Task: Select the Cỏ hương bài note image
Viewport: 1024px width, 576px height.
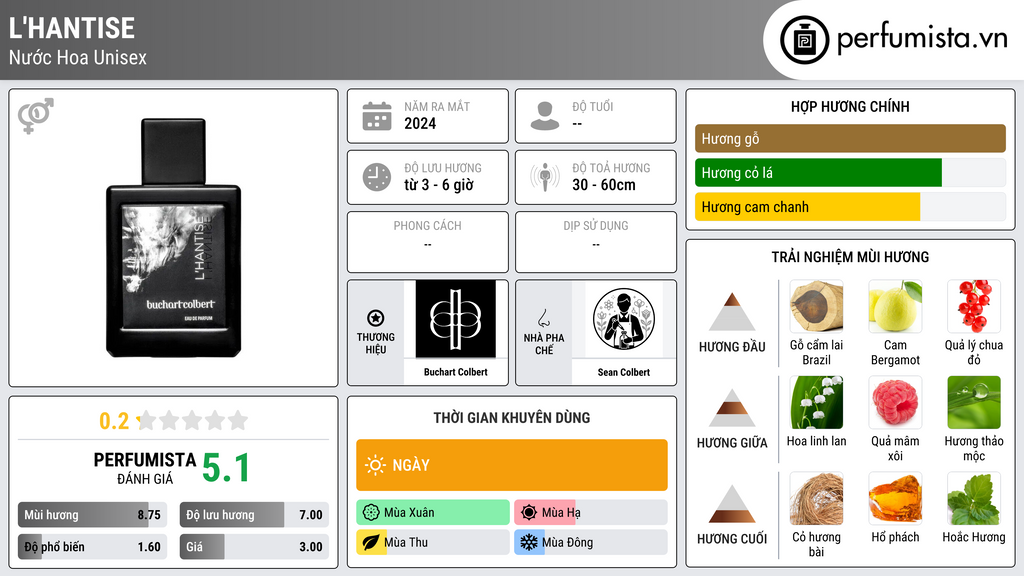Action: pyautogui.click(x=816, y=498)
